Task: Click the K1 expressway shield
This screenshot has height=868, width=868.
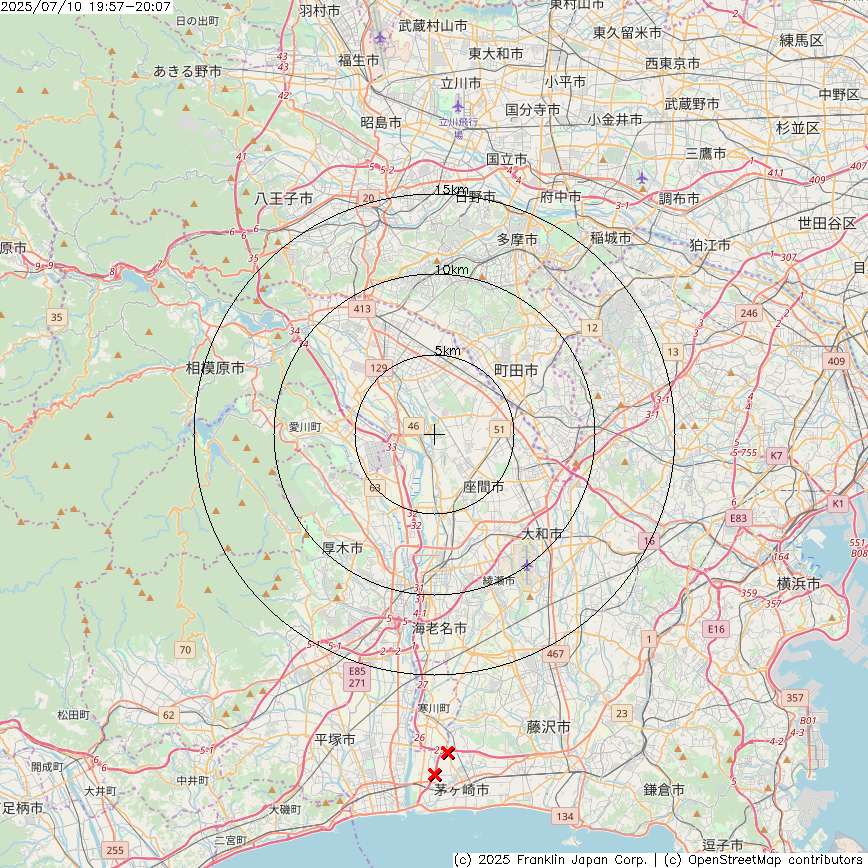Action: 838,504
